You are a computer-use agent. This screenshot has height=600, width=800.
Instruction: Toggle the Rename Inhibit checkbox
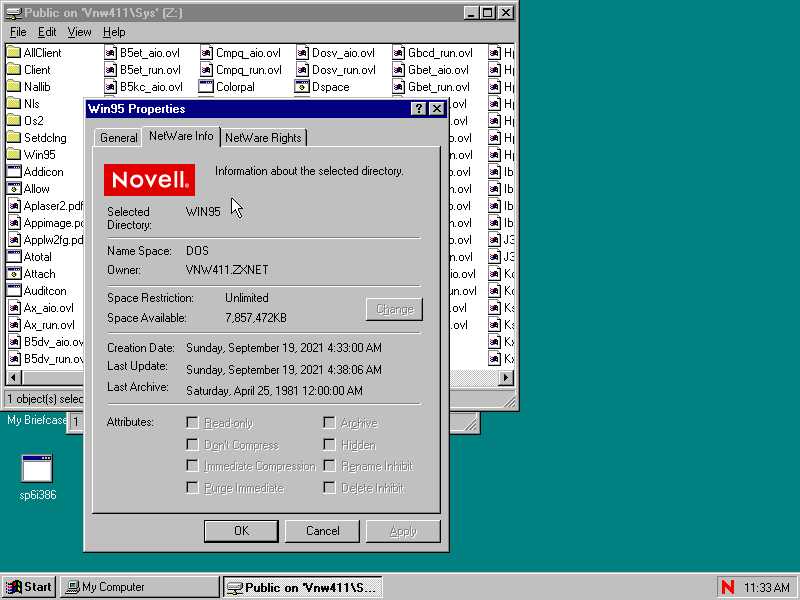330,466
